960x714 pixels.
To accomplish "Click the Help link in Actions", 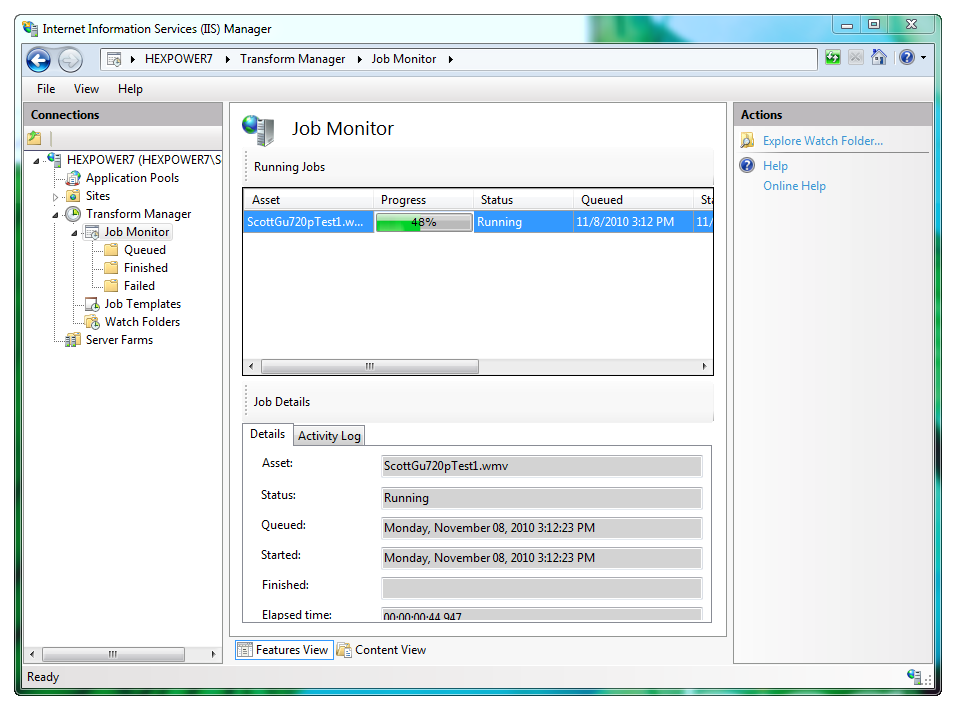I will 775,166.
